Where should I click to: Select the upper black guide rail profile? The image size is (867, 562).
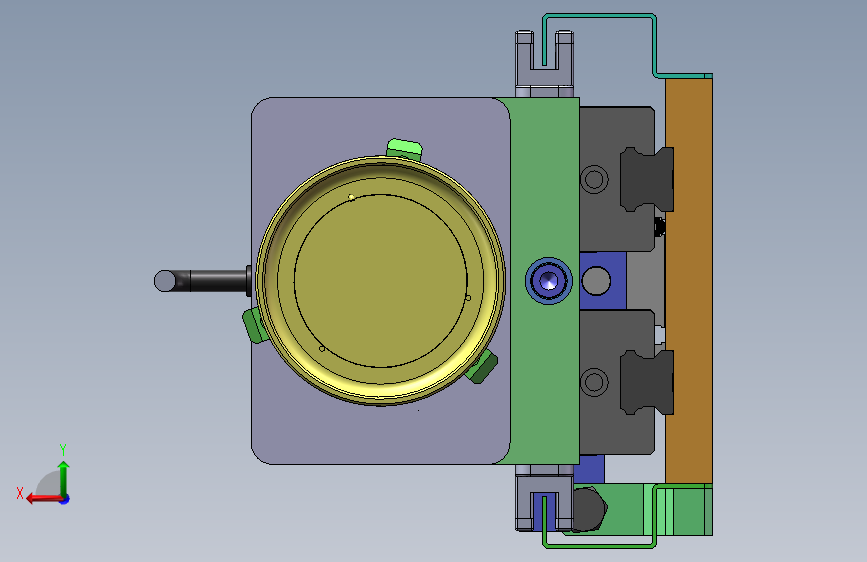tap(646, 179)
